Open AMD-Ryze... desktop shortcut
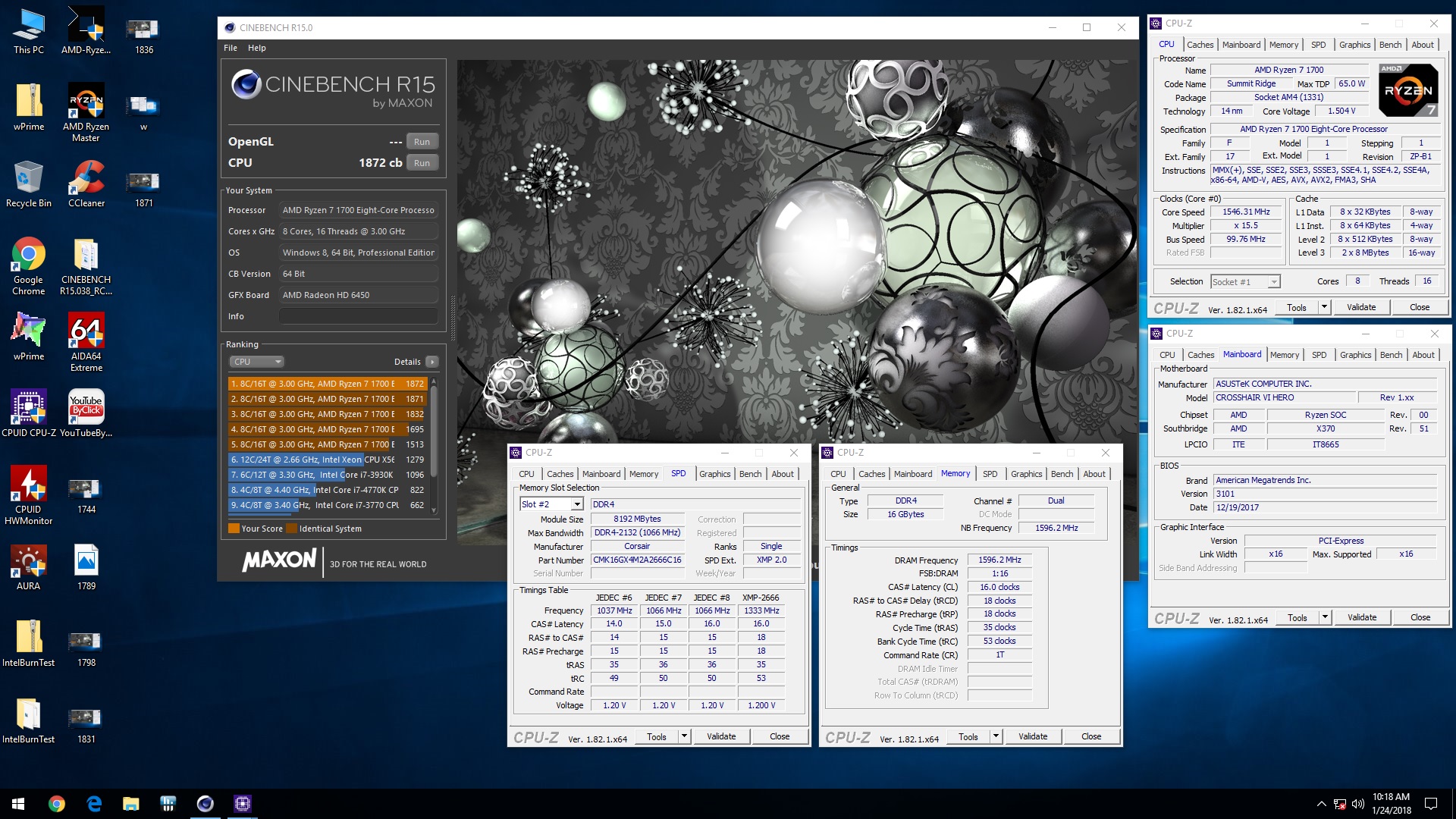 tap(86, 32)
